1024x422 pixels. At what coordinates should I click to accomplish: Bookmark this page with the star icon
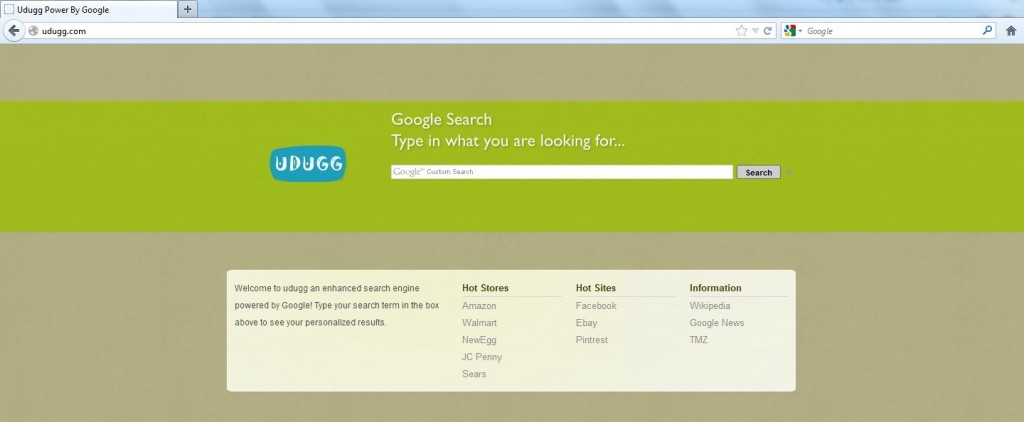point(741,31)
